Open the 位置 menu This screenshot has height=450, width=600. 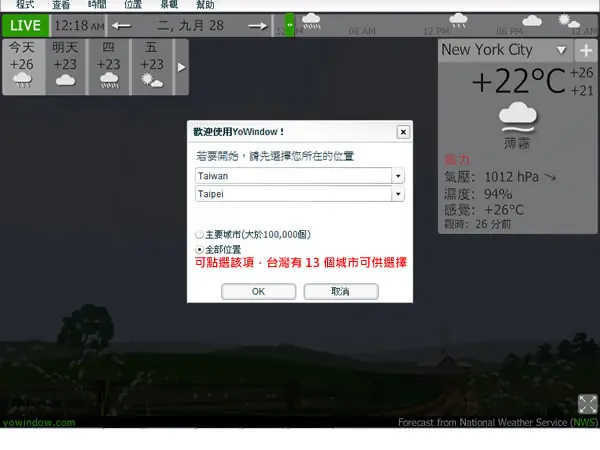tap(133, 5)
